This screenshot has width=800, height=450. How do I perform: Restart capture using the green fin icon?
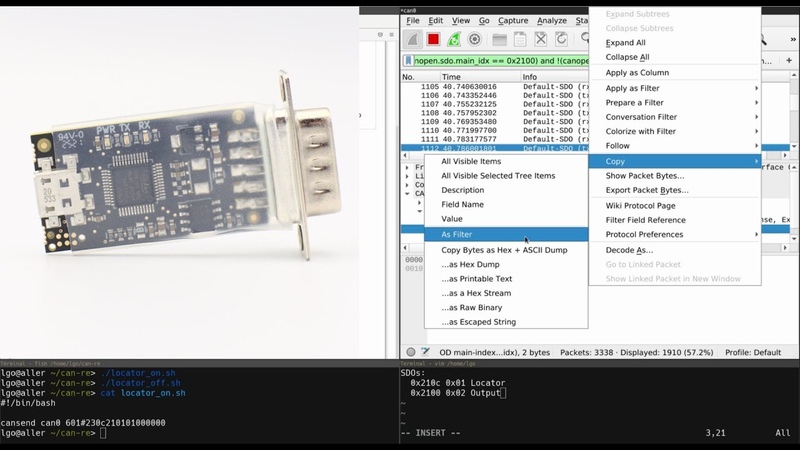pyautogui.click(x=454, y=39)
